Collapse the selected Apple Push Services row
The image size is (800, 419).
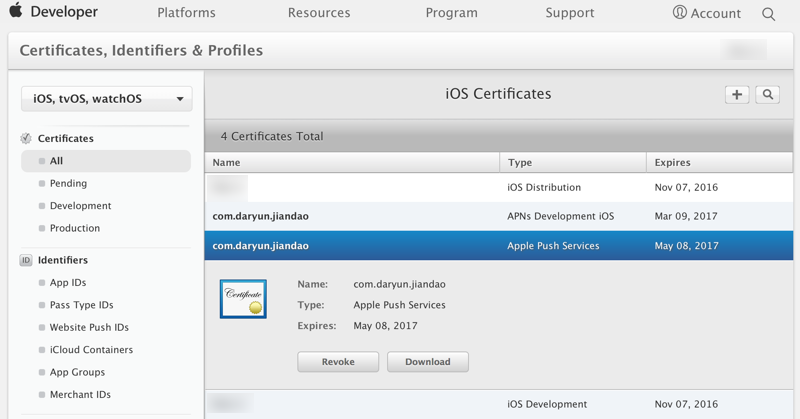[498, 246]
